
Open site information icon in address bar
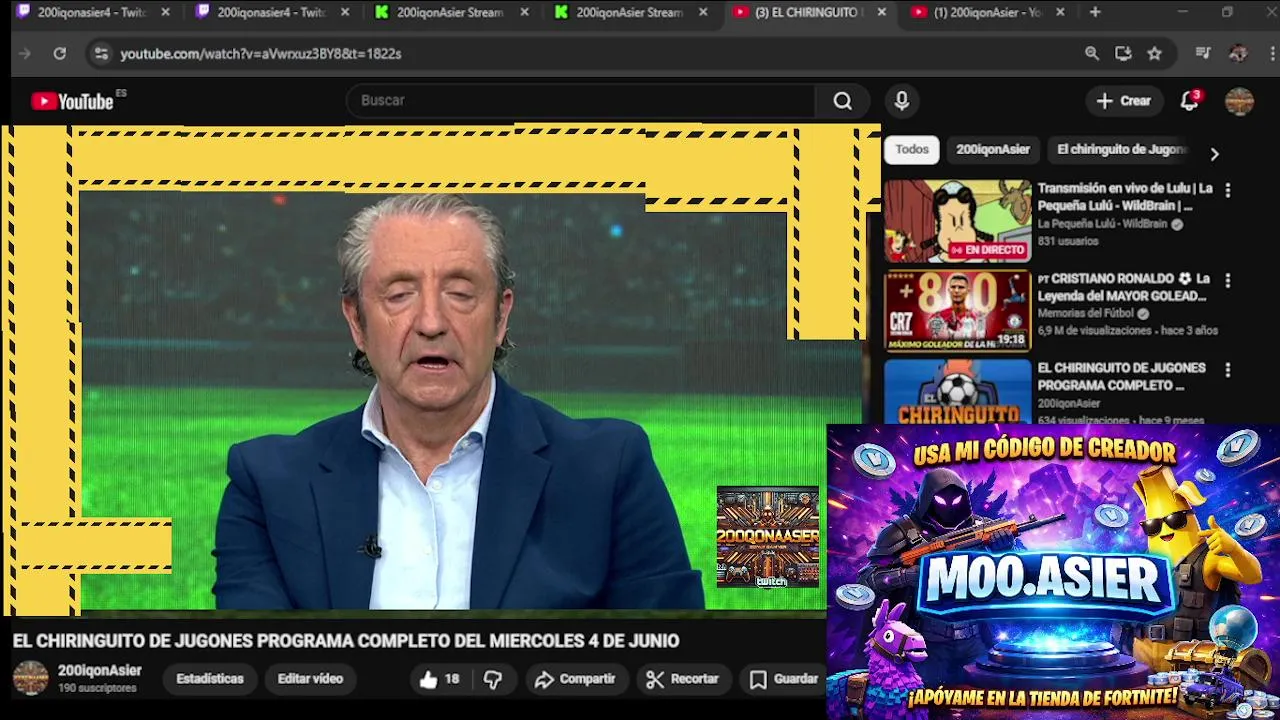pos(101,54)
